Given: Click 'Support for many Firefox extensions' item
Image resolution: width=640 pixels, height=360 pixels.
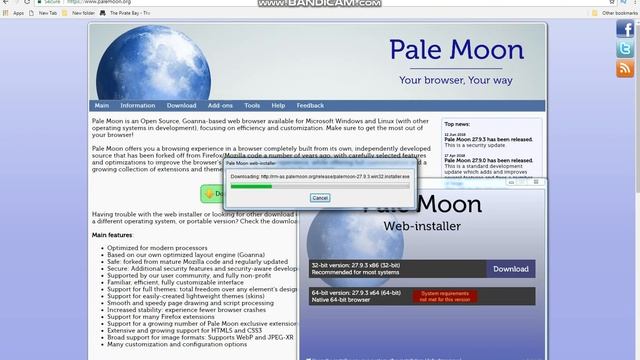Looking at the screenshot, I should 160,317.
